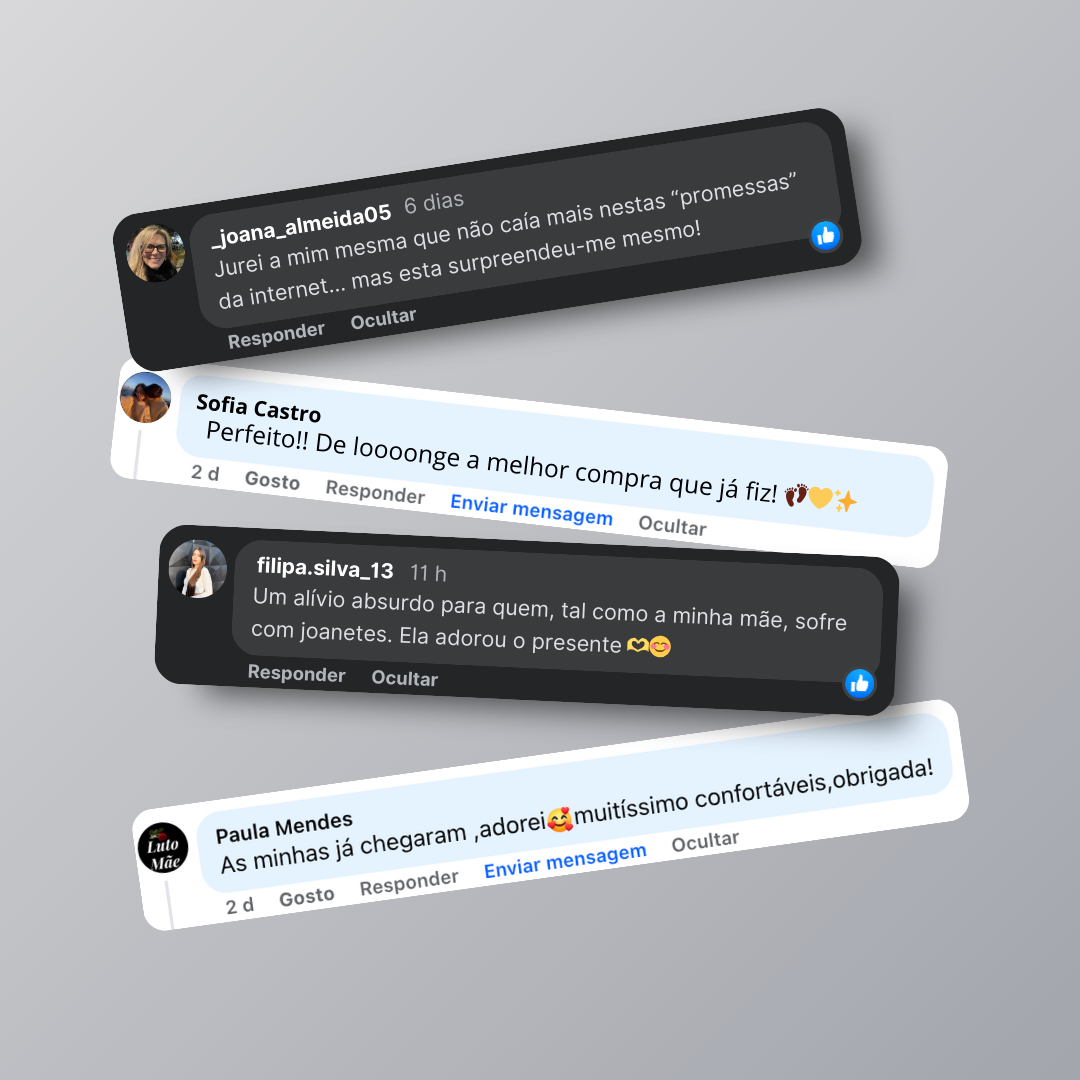1080x1080 pixels.
Task: Open joana_almeida05's profile picture
Action: point(156,253)
